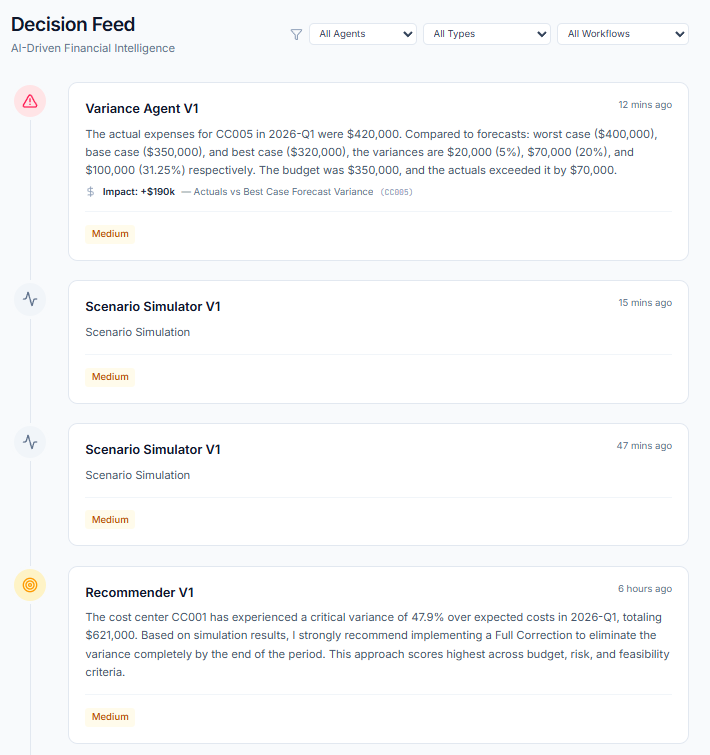Click the 47 mins ago timestamp
This screenshot has height=755, width=710.
(x=644, y=446)
